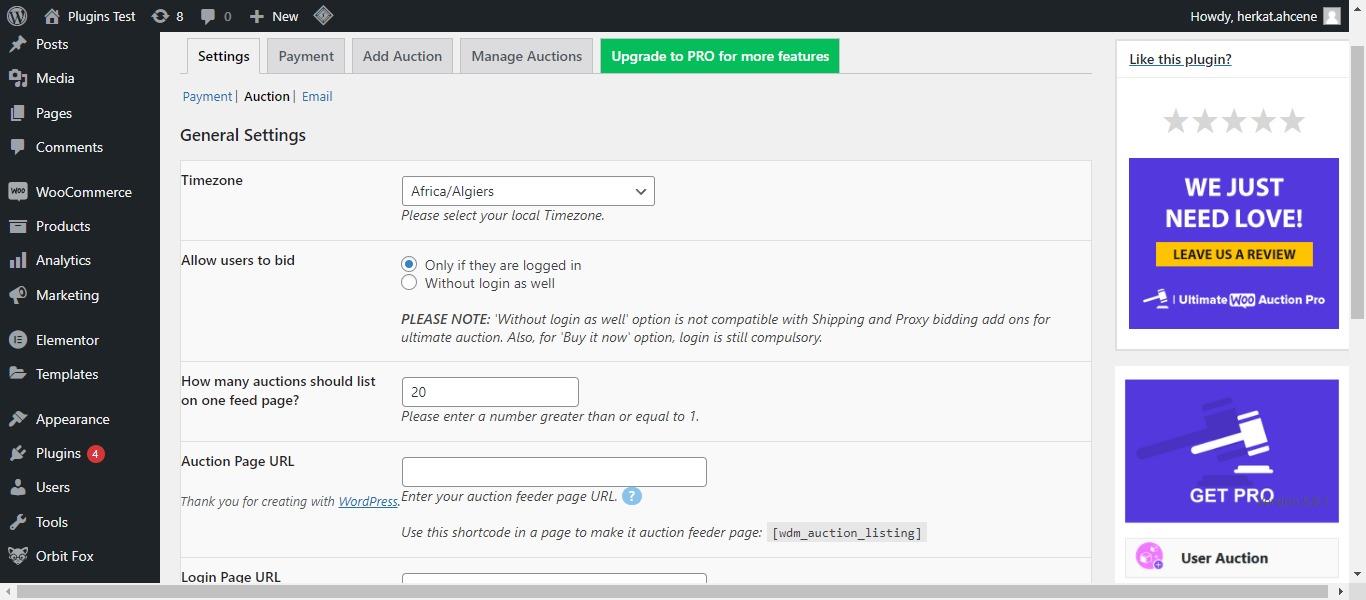Image resolution: width=1366 pixels, height=600 pixels.
Task: Click the diamond icon in admin bar
Action: coord(323,16)
